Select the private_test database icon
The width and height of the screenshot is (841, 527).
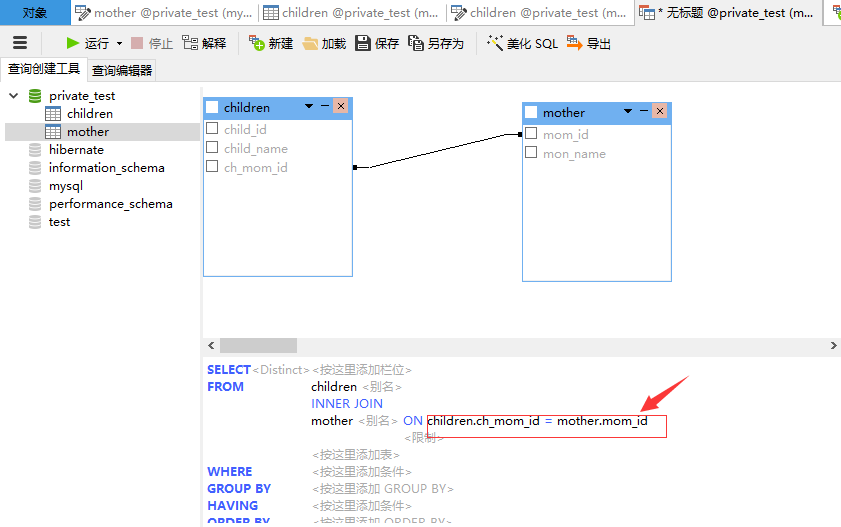pyautogui.click(x=35, y=96)
